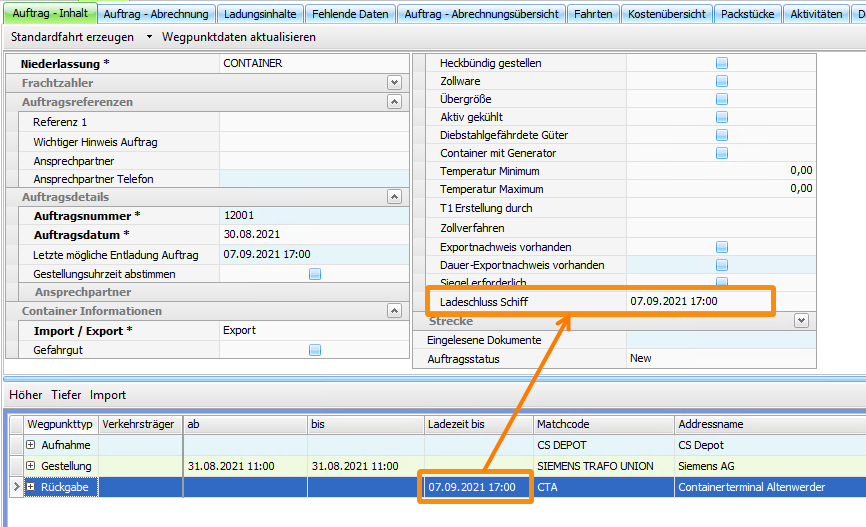Collapse the Auftragsreferenzen section
The image size is (866, 527).
[x=394, y=102]
